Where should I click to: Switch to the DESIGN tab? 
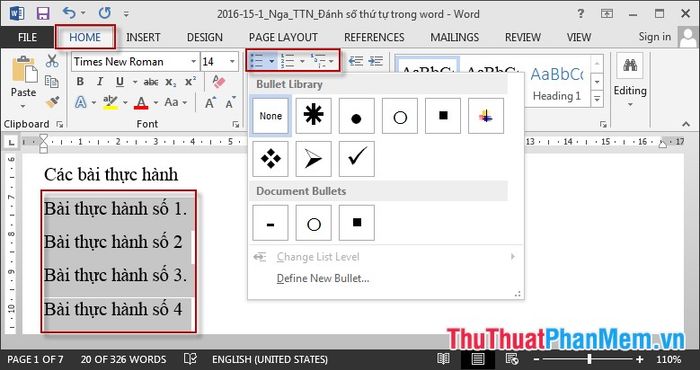pos(204,37)
